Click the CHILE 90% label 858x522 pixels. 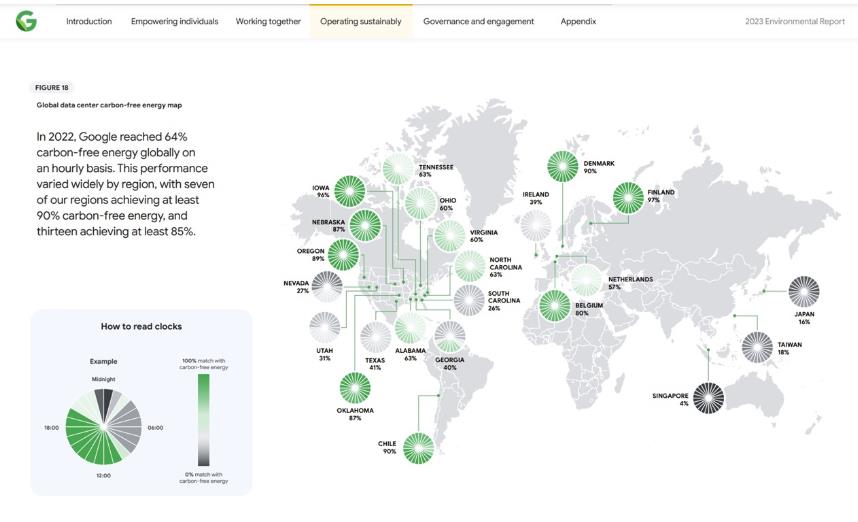click(x=387, y=447)
